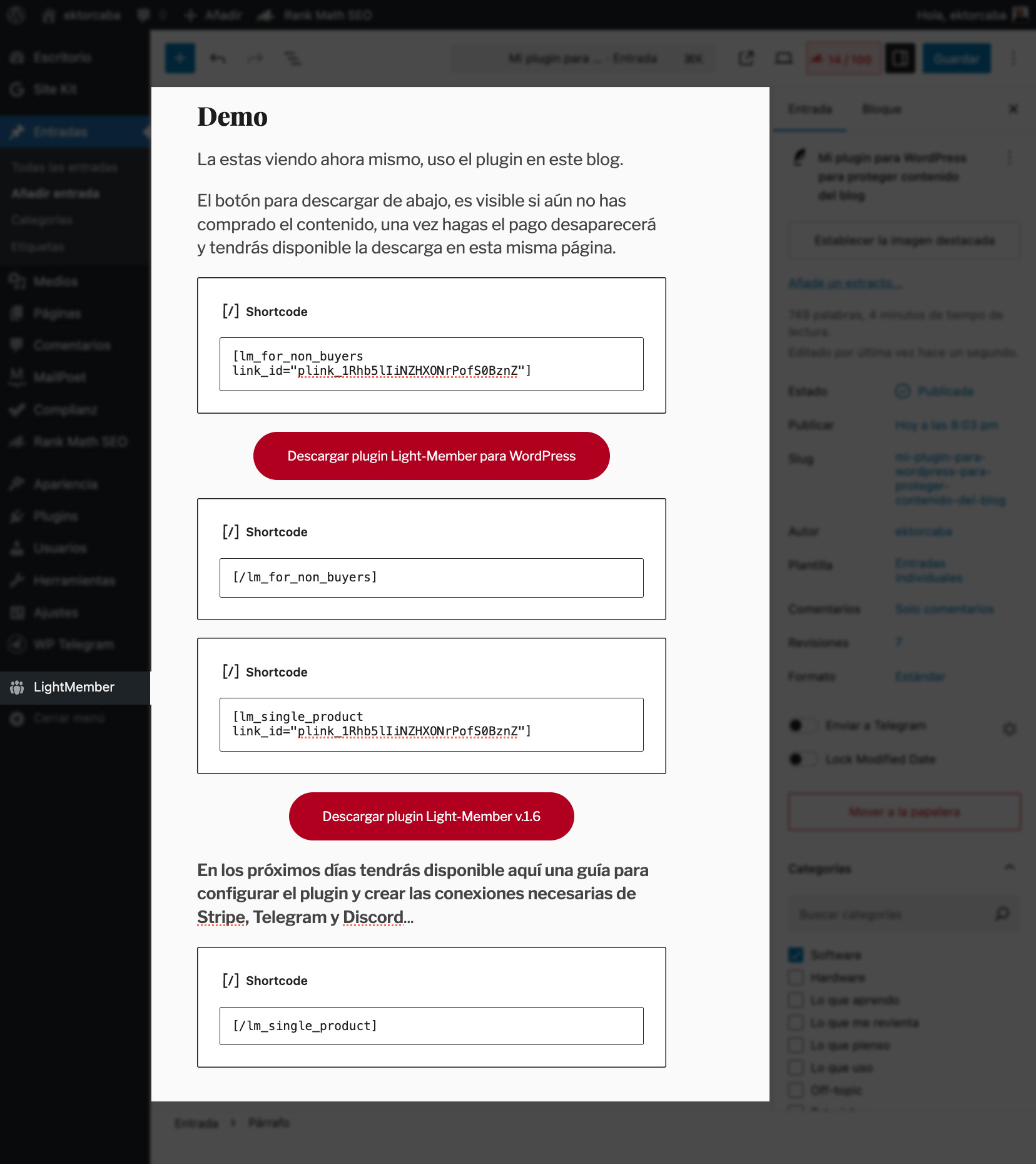Image resolution: width=1036 pixels, height=1164 pixels.
Task: Open the editor options three-dot menu
Action: 1013,59
